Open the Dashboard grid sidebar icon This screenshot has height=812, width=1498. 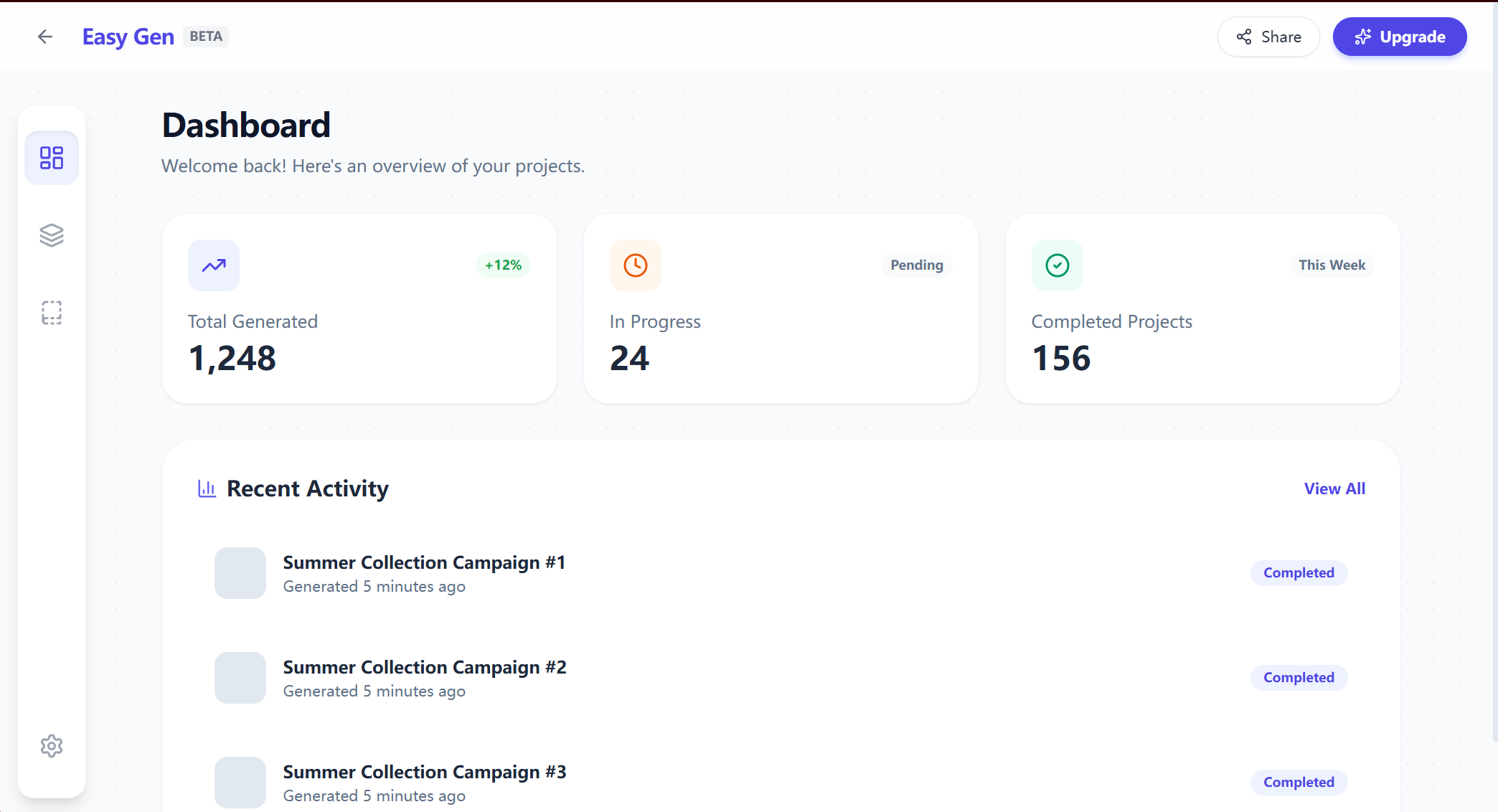point(52,158)
